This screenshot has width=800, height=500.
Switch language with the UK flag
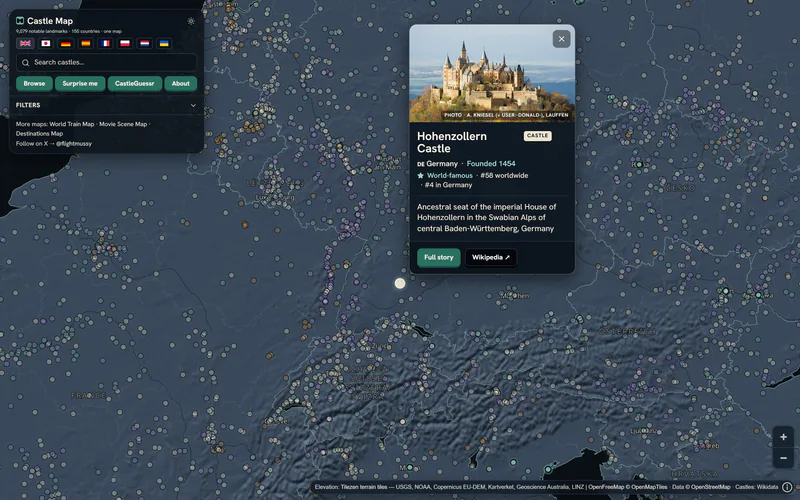click(x=25, y=43)
